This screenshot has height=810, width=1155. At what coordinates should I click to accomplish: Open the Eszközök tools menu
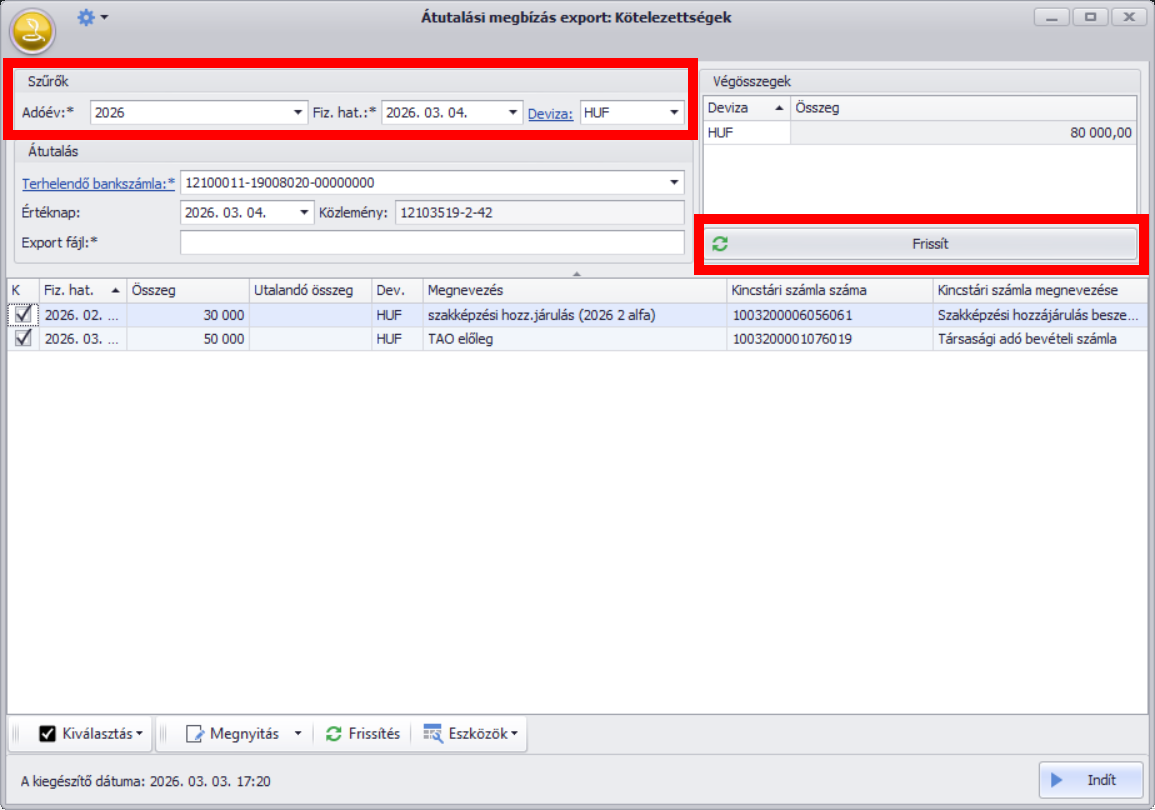point(470,734)
